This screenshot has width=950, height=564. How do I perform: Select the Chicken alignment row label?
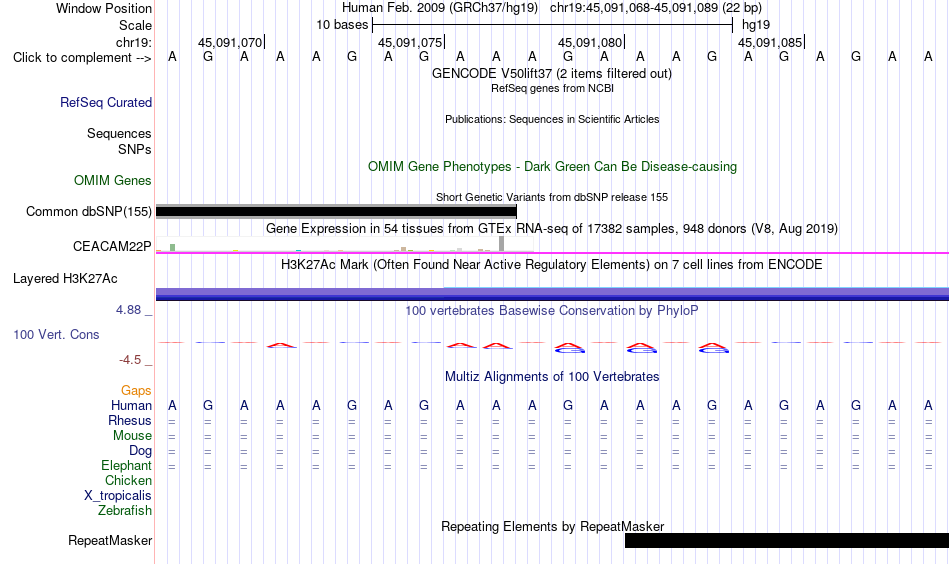tap(128, 480)
